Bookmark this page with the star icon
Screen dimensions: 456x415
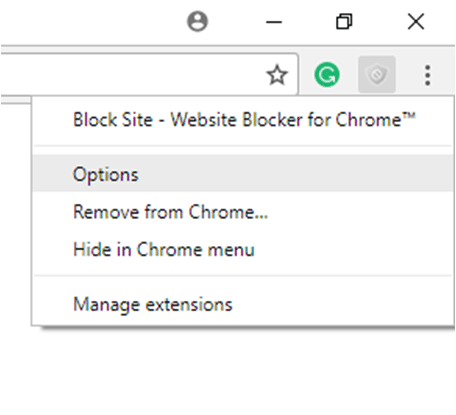(277, 75)
